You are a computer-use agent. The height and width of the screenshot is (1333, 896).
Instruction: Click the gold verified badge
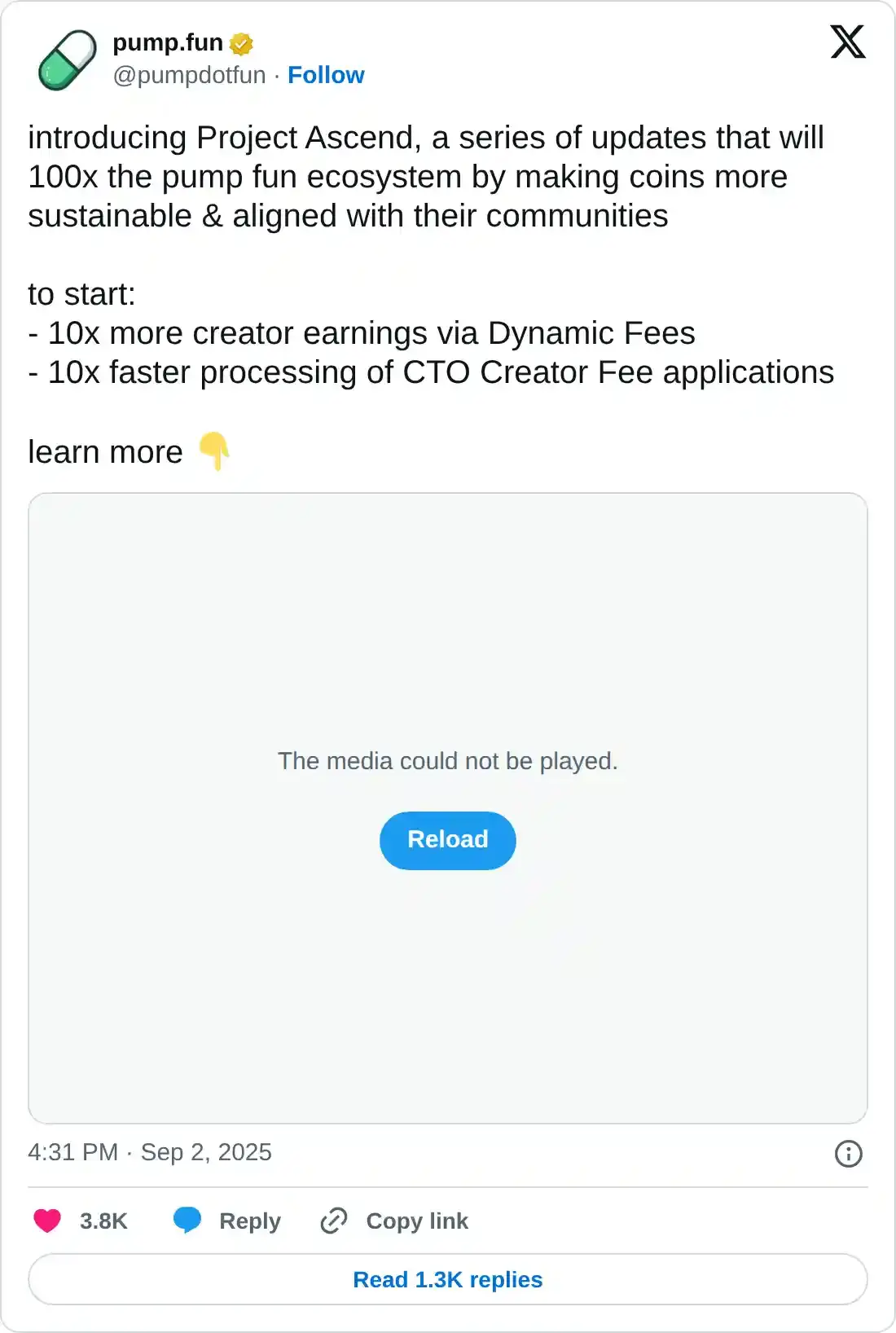coord(242,43)
